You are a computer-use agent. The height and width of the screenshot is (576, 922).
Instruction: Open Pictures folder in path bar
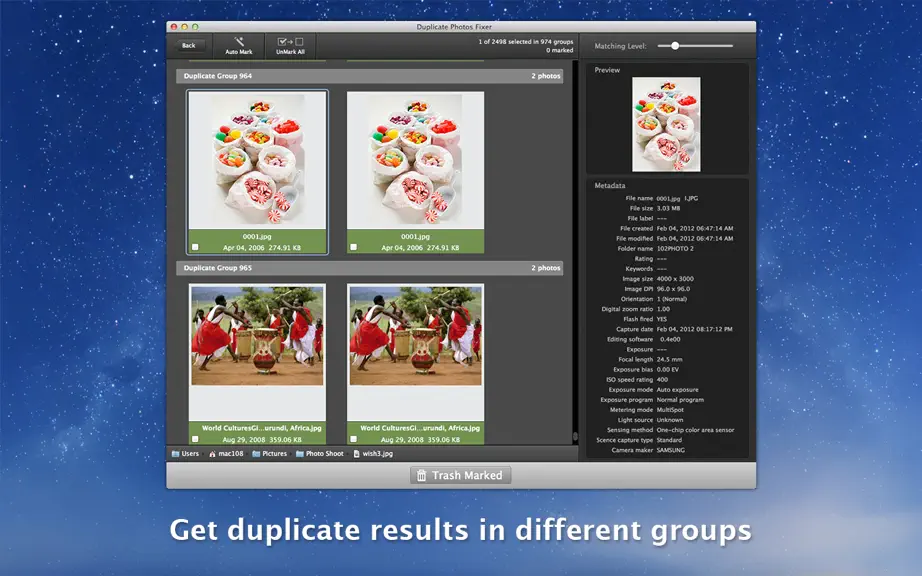pos(269,454)
